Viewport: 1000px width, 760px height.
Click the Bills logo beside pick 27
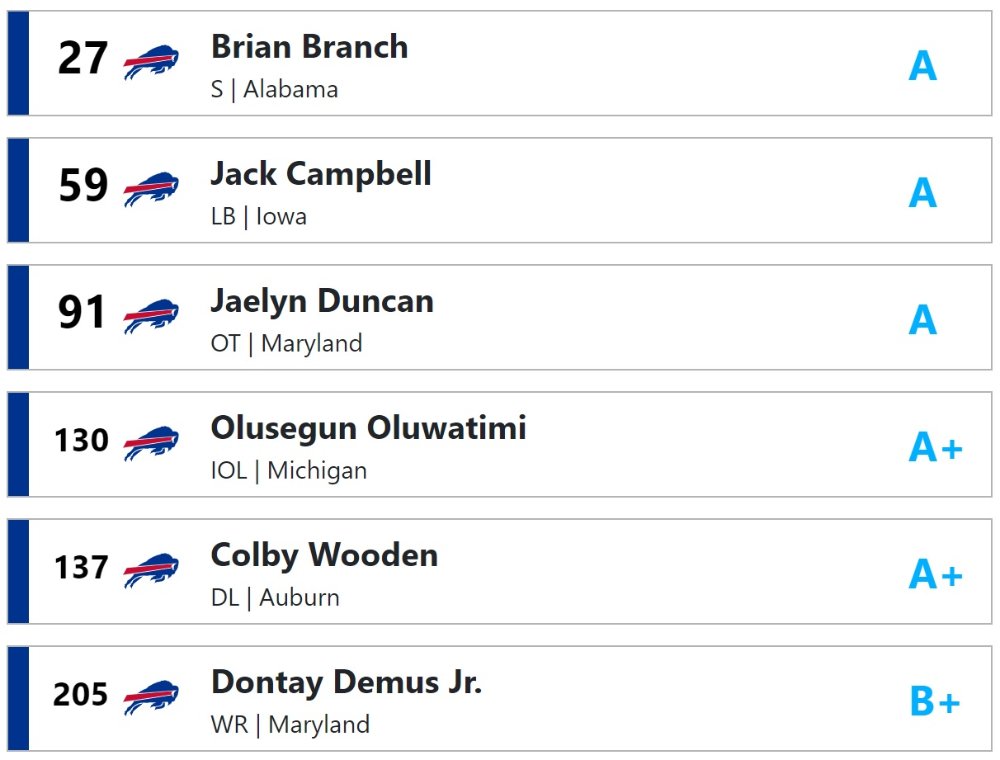point(151,61)
